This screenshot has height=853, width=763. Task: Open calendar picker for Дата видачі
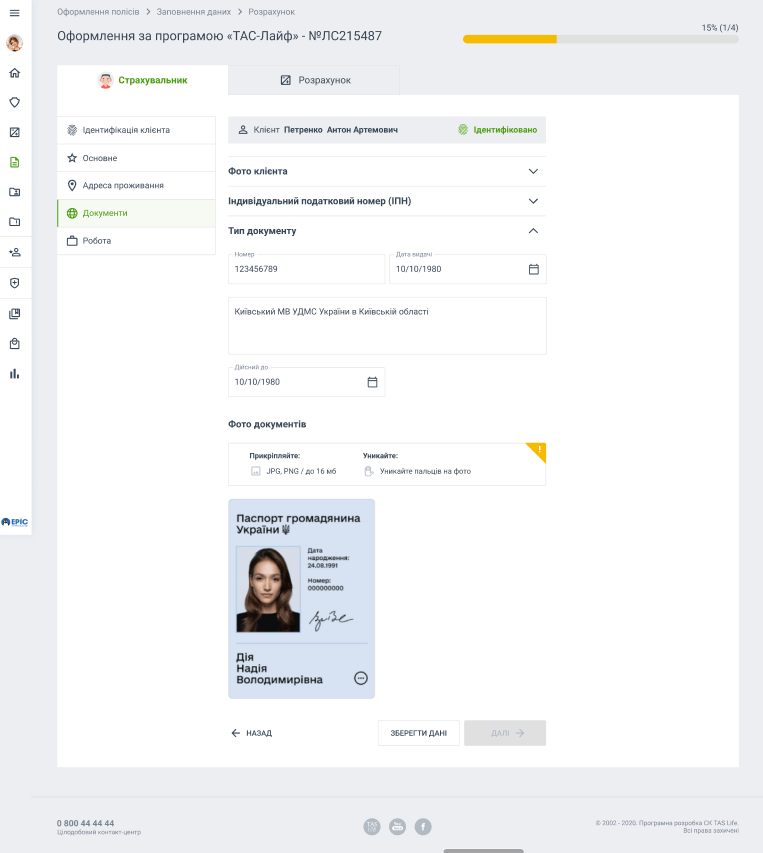533,269
